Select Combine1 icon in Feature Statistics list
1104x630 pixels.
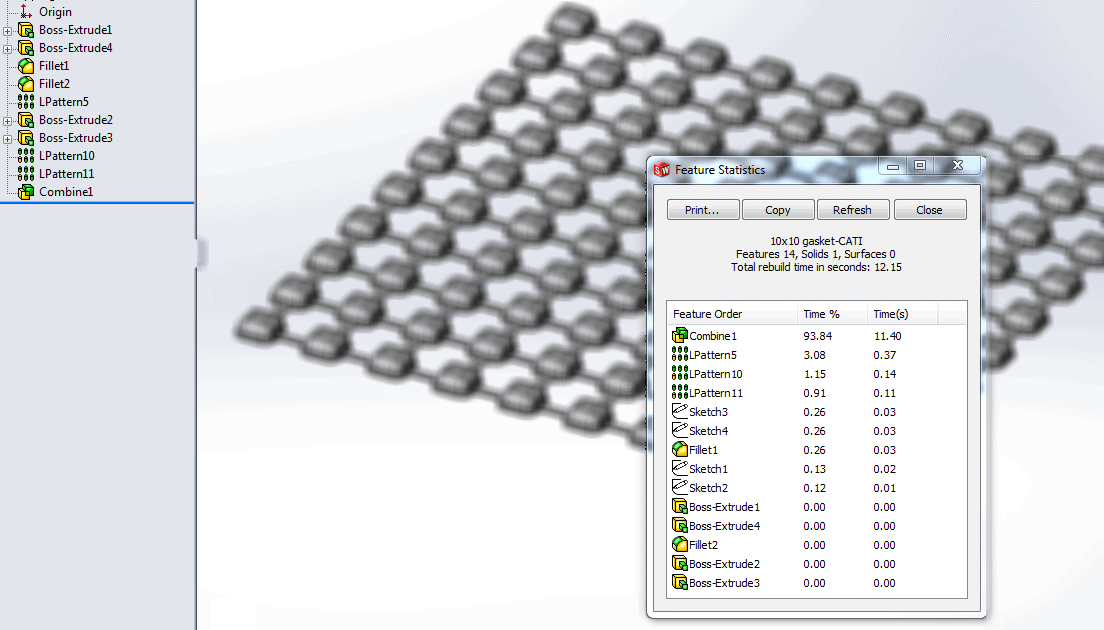[x=680, y=336]
